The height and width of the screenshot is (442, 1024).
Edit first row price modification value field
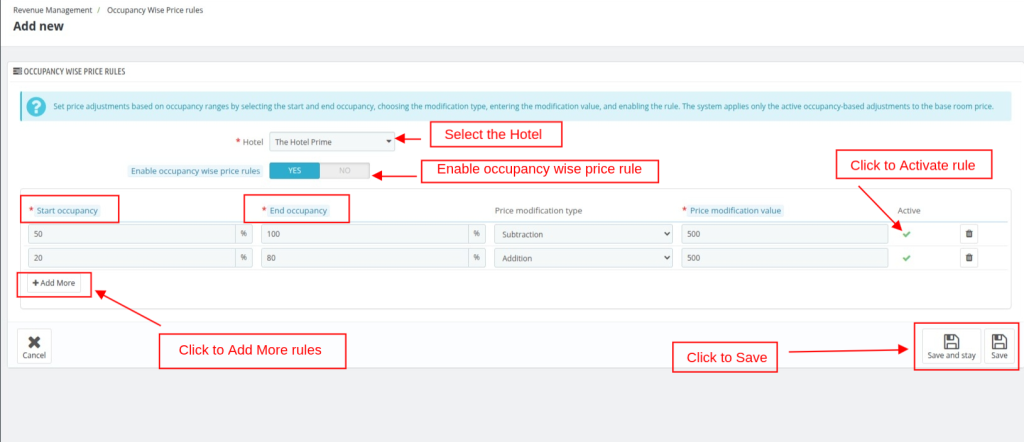click(x=784, y=233)
